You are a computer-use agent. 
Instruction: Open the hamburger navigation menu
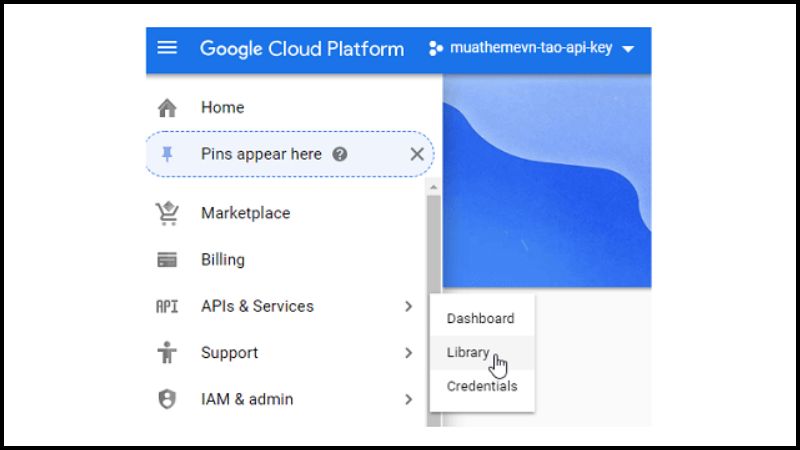(x=167, y=48)
